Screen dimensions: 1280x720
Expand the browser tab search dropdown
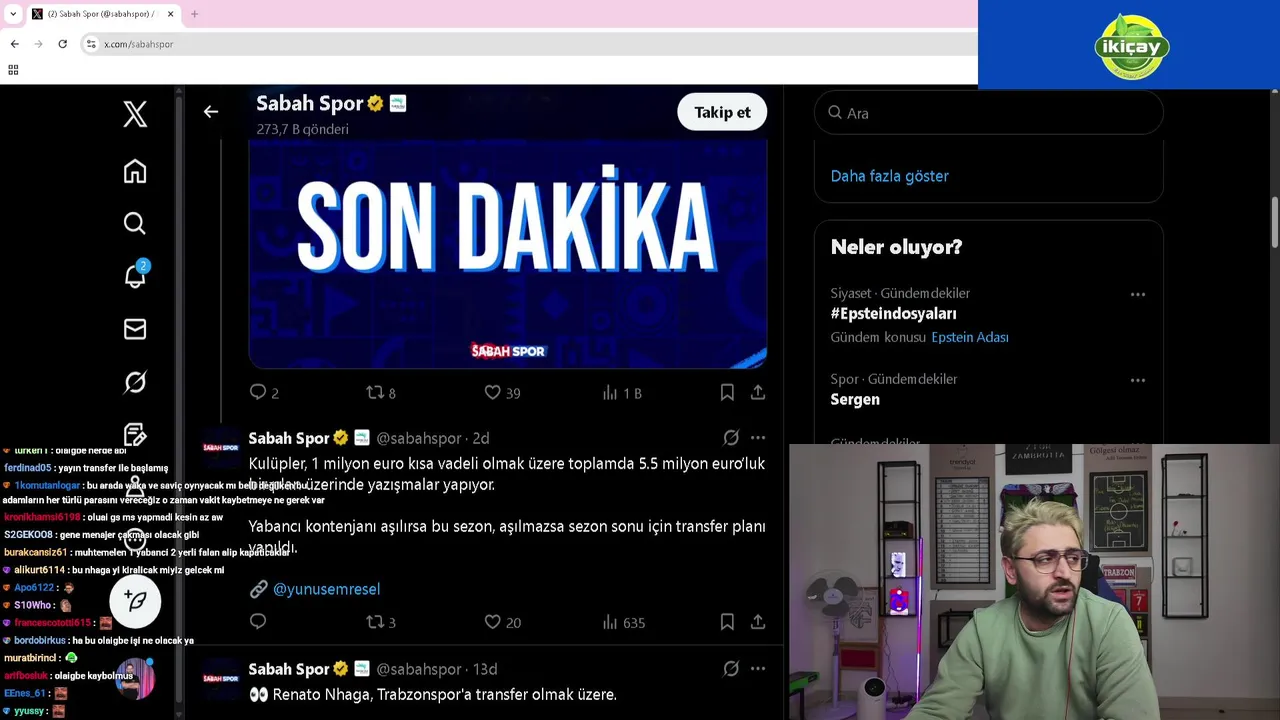13,14
